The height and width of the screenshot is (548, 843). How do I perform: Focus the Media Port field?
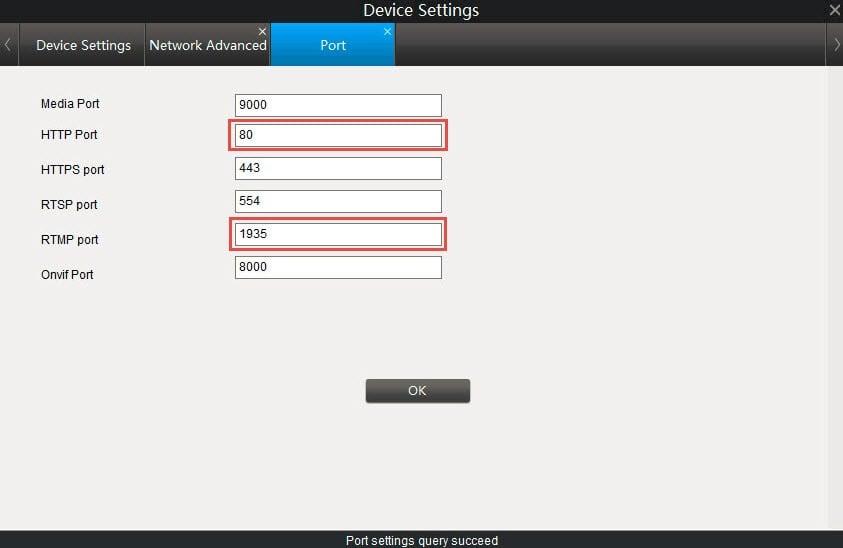[338, 105]
